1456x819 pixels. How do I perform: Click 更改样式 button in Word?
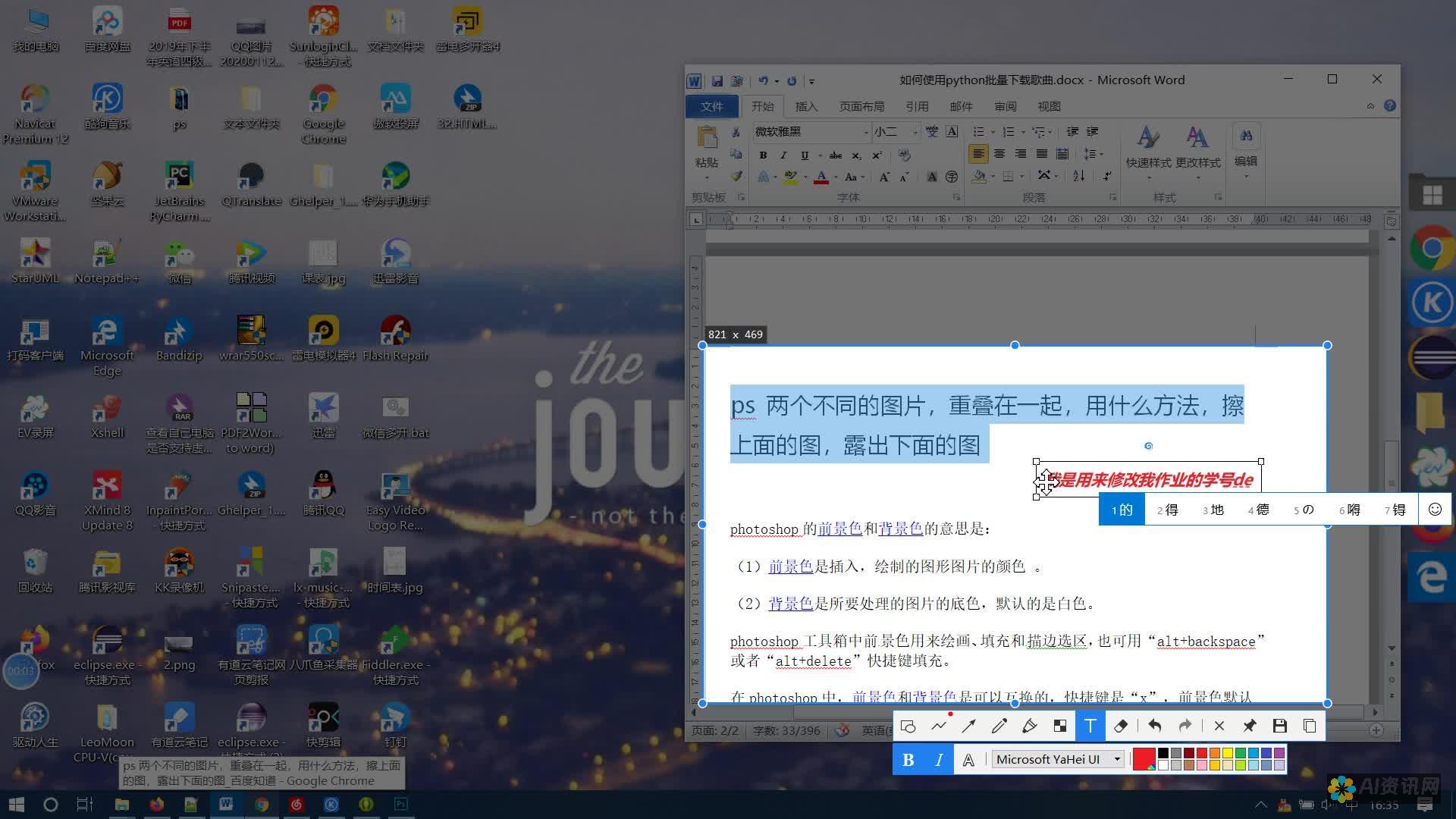1197,151
